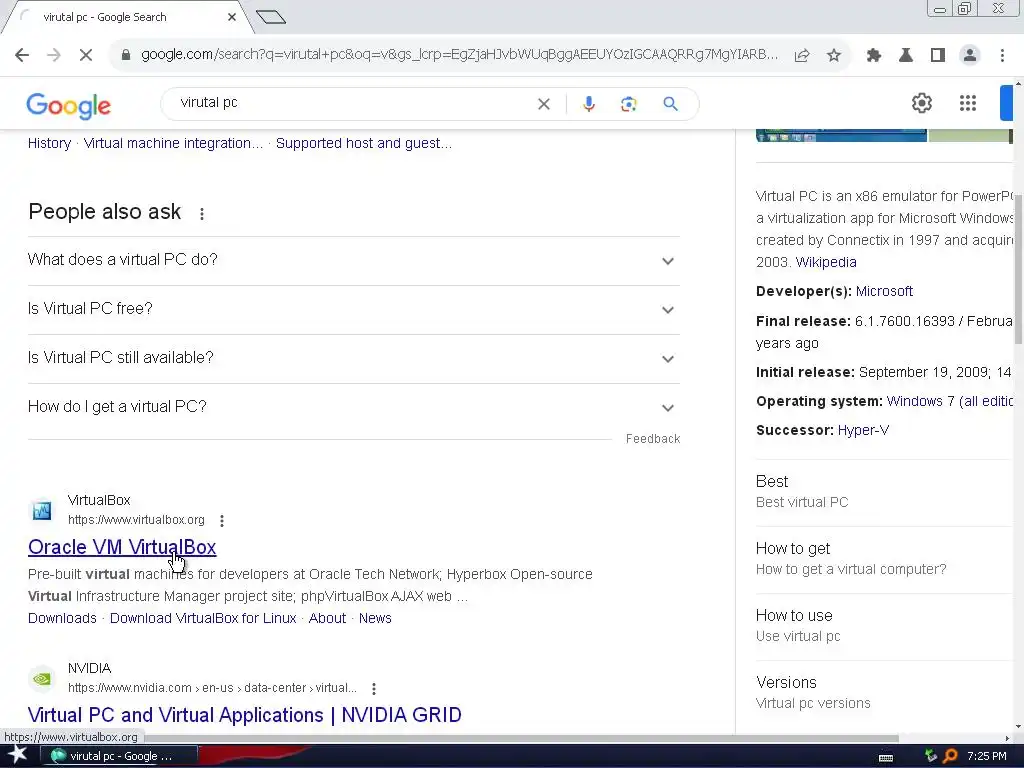The image size is (1024, 768).
Task: Go back using the browser back arrow
Action: [22, 56]
